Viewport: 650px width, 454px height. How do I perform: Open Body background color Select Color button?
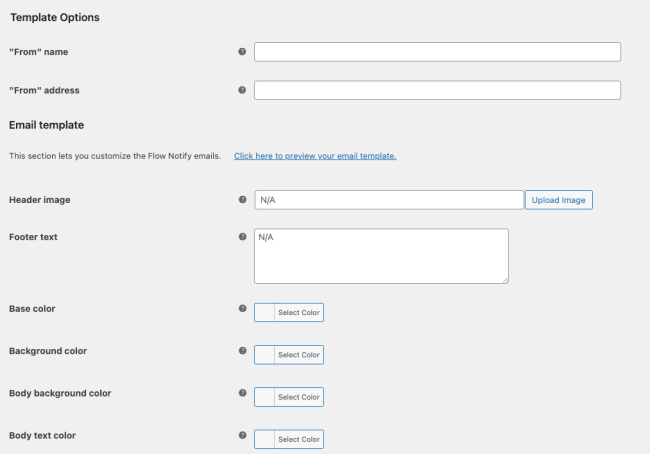(299, 397)
